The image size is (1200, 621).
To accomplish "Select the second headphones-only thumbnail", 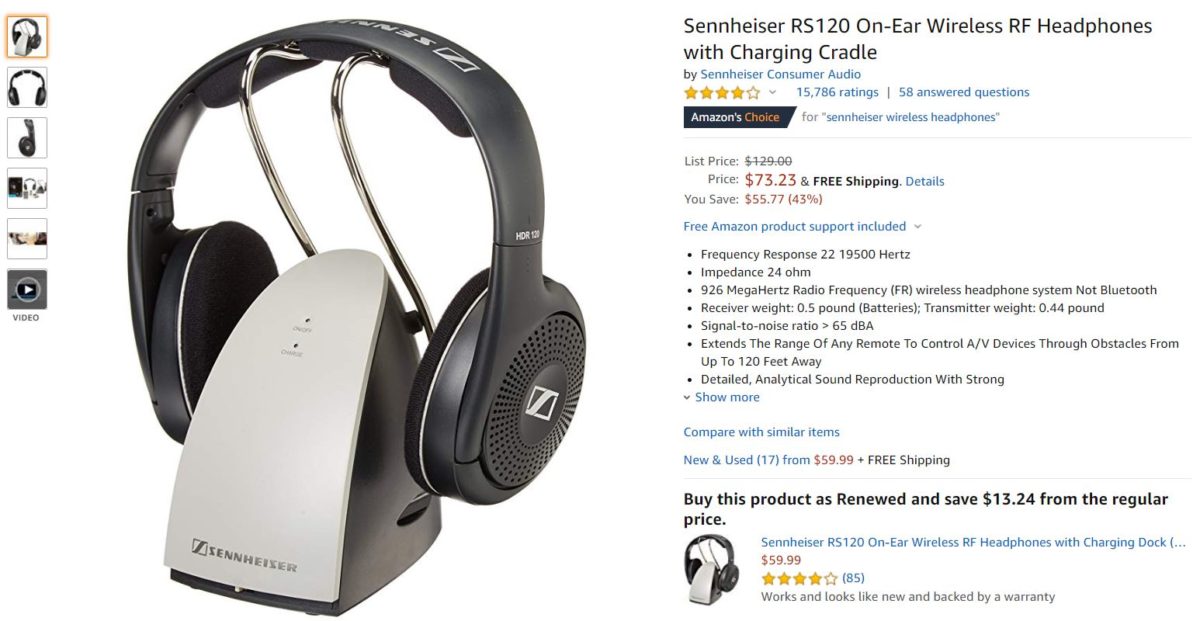I will tap(27, 87).
